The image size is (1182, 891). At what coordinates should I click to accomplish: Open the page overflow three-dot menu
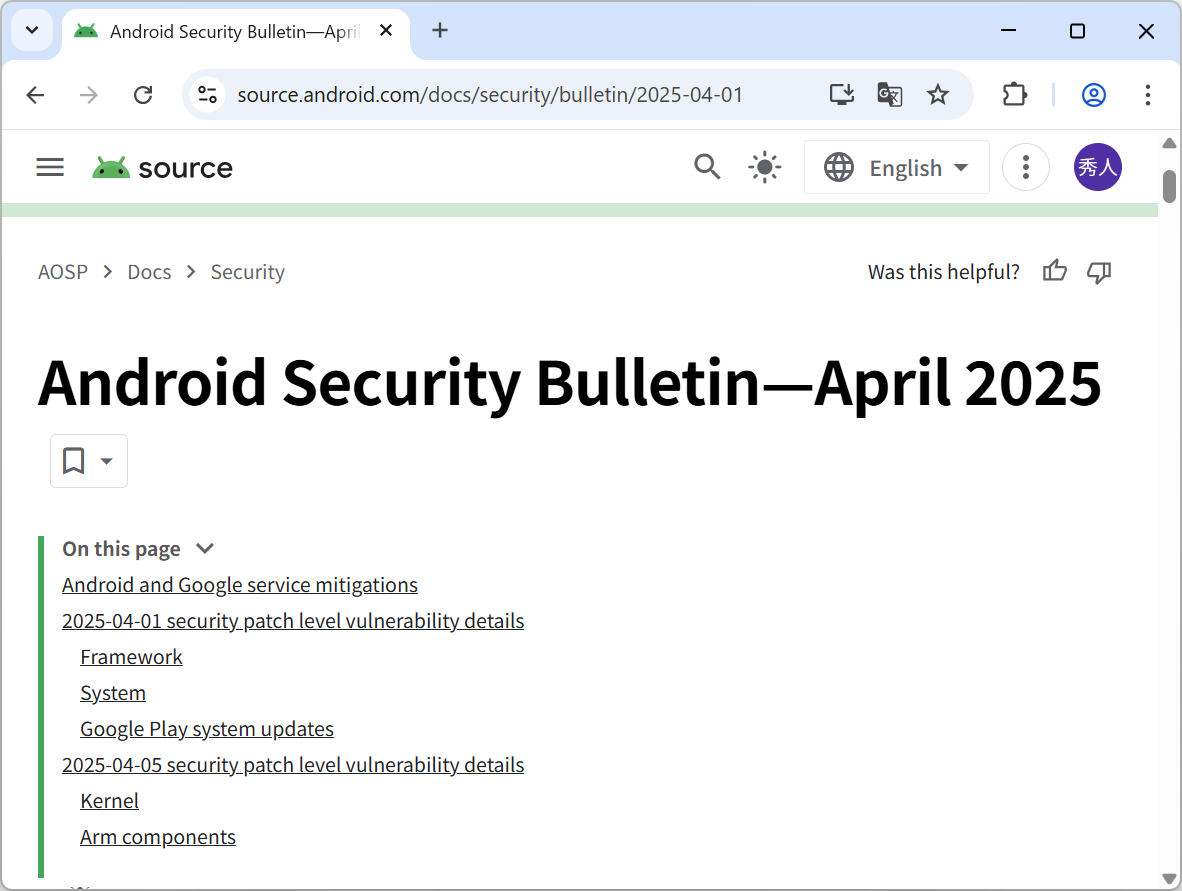(x=1026, y=167)
